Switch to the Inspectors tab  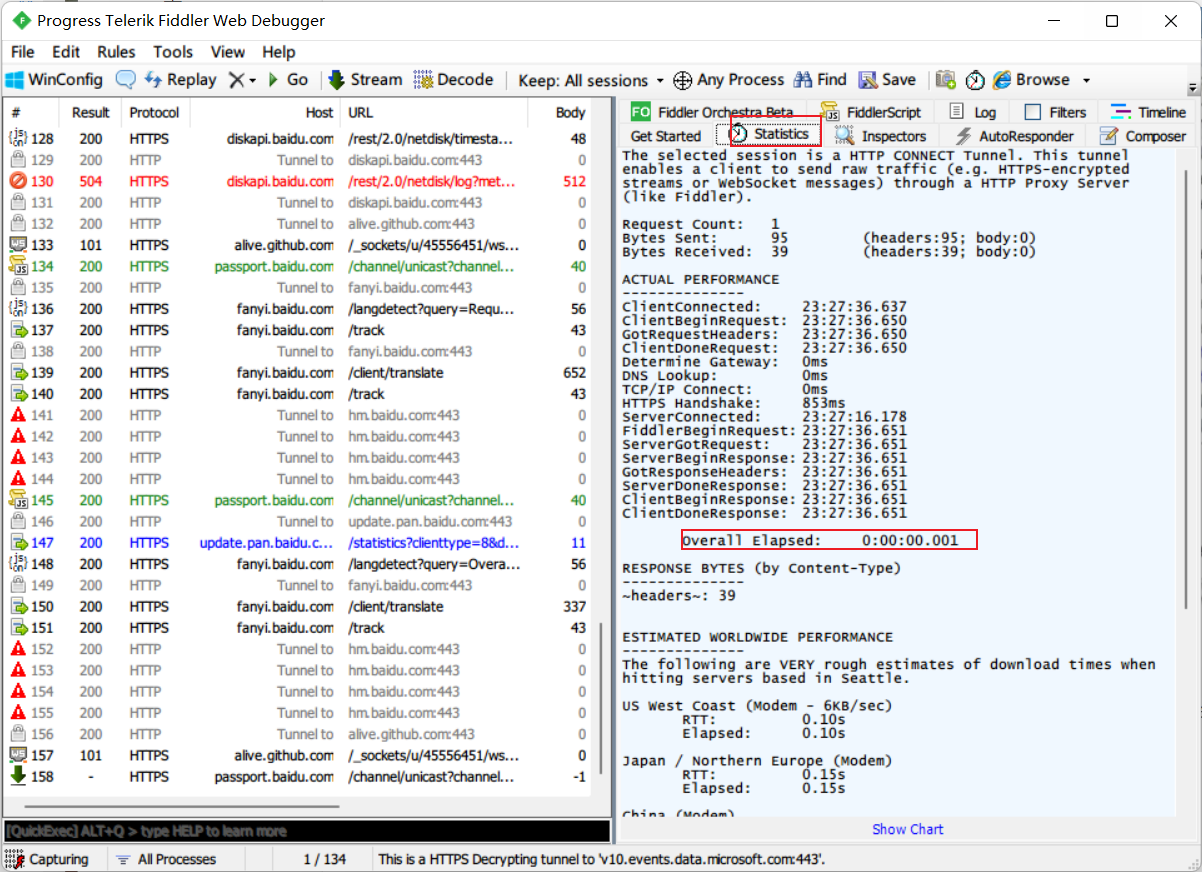tap(881, 136)
